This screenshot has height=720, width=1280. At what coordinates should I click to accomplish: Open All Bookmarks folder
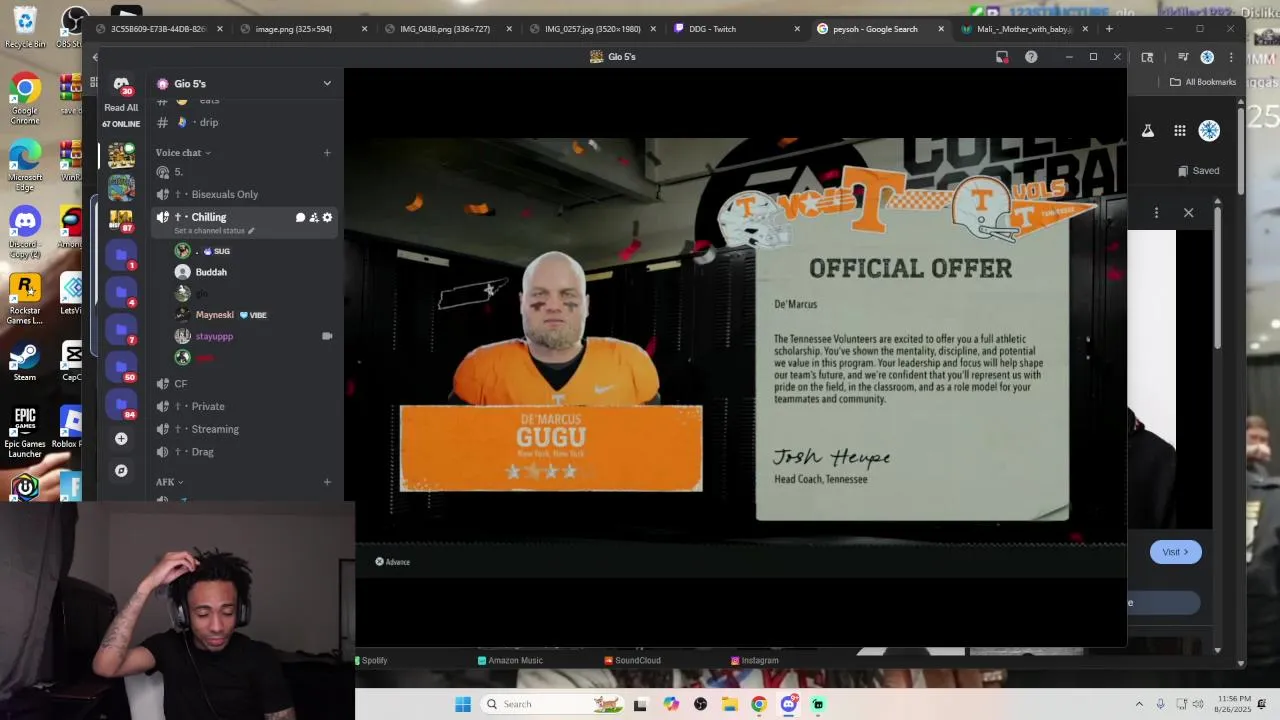click(1204, 82)
